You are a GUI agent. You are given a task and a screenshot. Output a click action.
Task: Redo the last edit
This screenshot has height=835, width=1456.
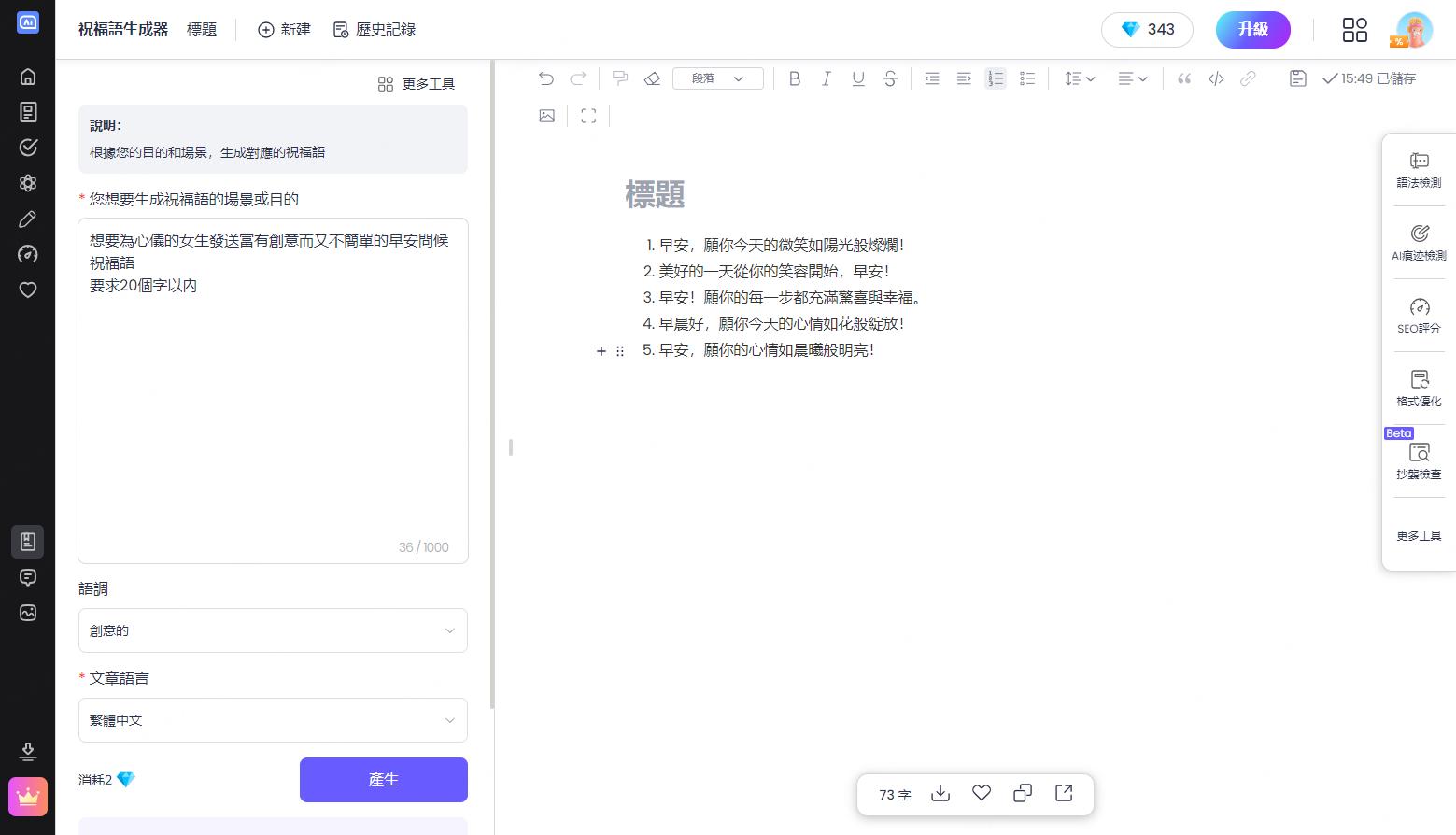coord(578,78)
